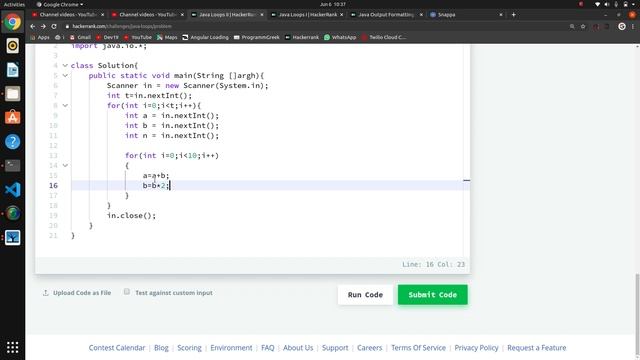Open a new browser tab with plus
The width and height of the screenshot is (640, 360).
[x=513, y=15]
